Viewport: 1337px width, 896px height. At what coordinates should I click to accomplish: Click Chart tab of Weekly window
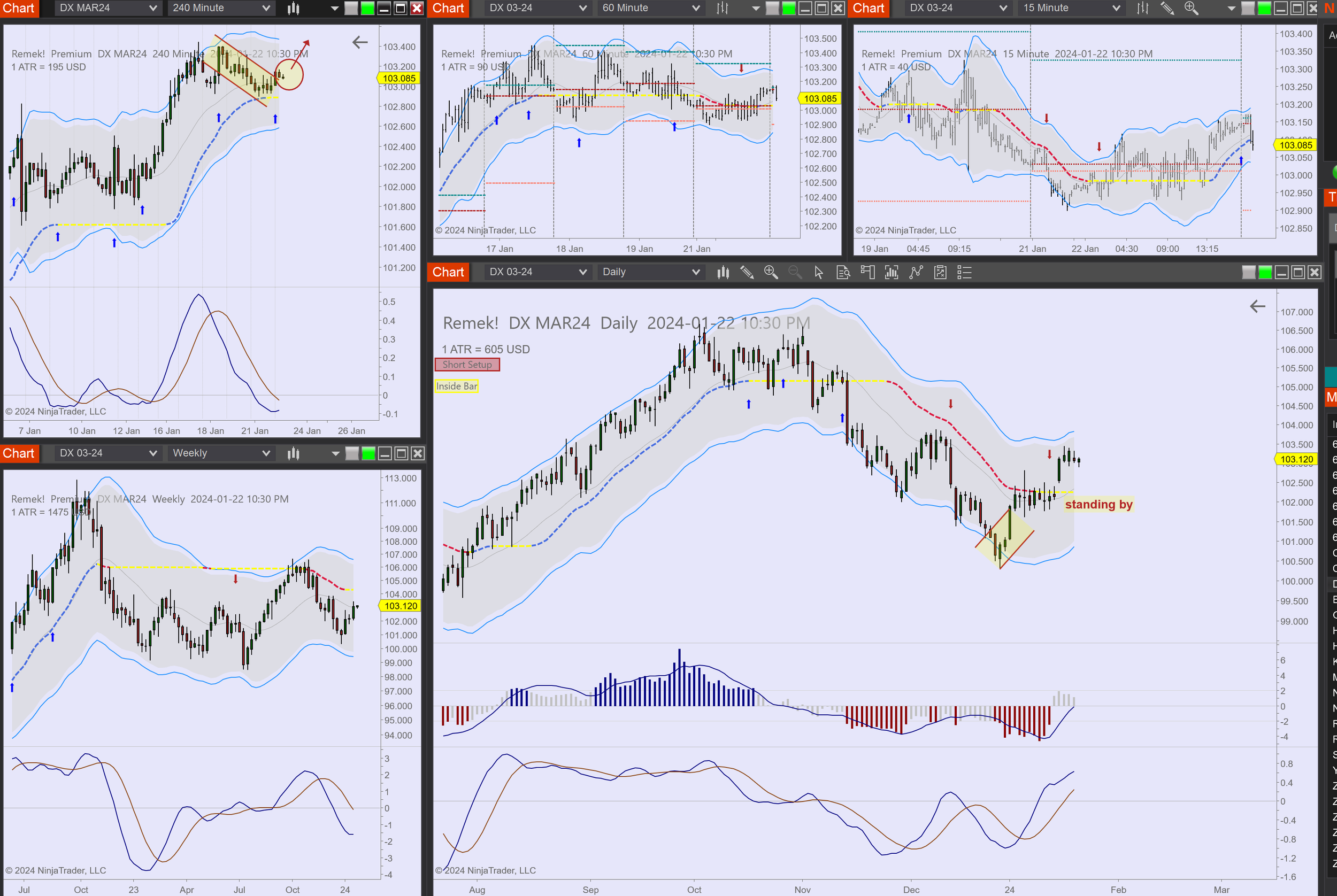point(19,453)
